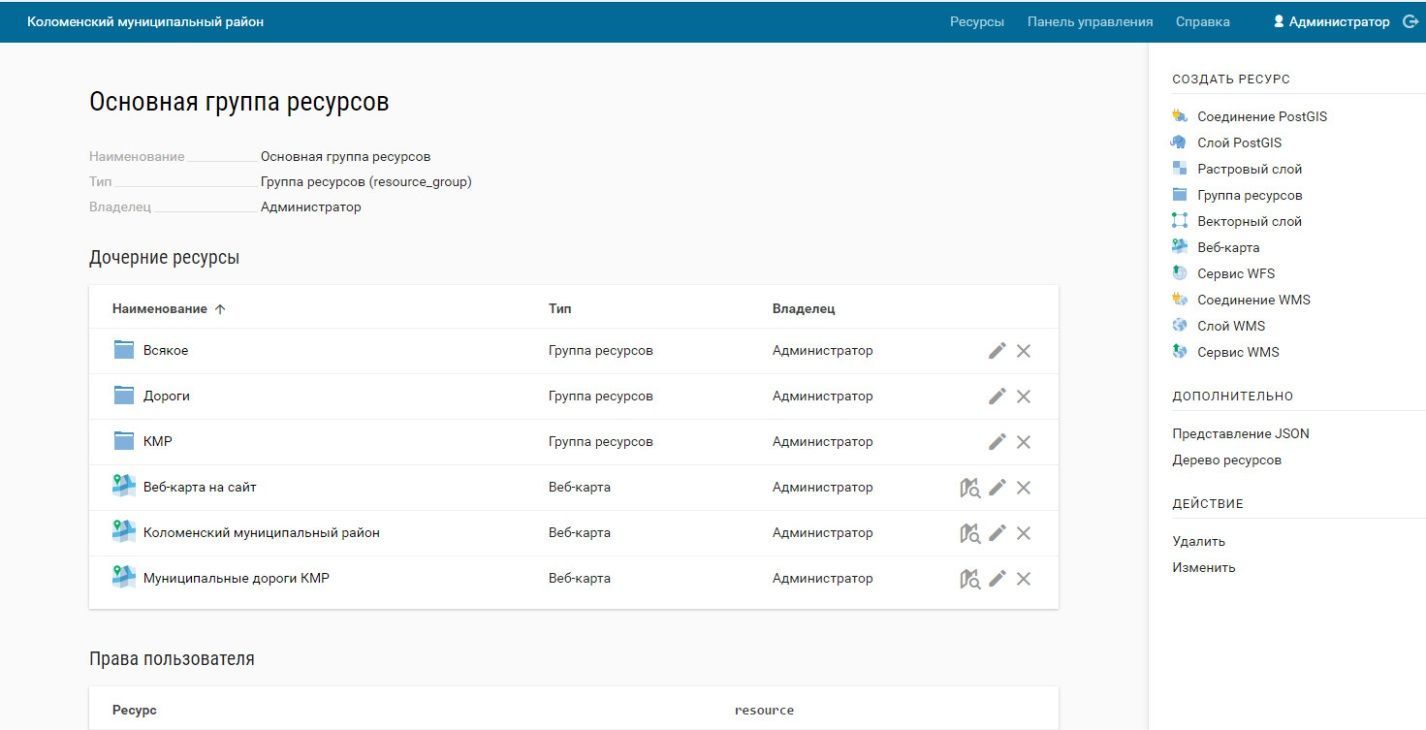
Task: Open the КМР resource group name
Action: pos(158,442)
